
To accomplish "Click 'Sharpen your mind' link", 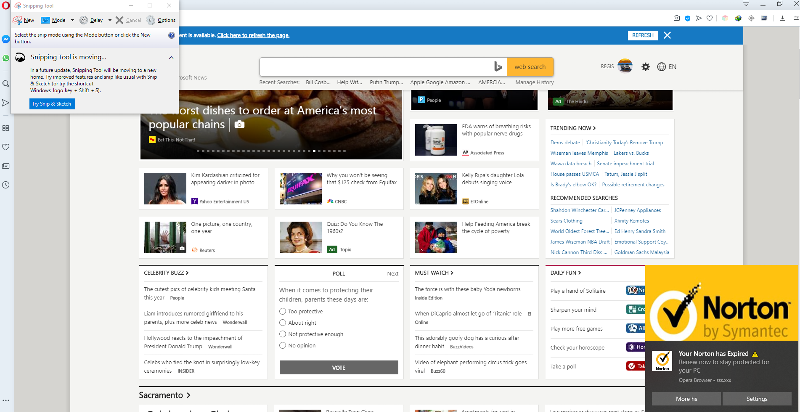I will coord(573,310).
